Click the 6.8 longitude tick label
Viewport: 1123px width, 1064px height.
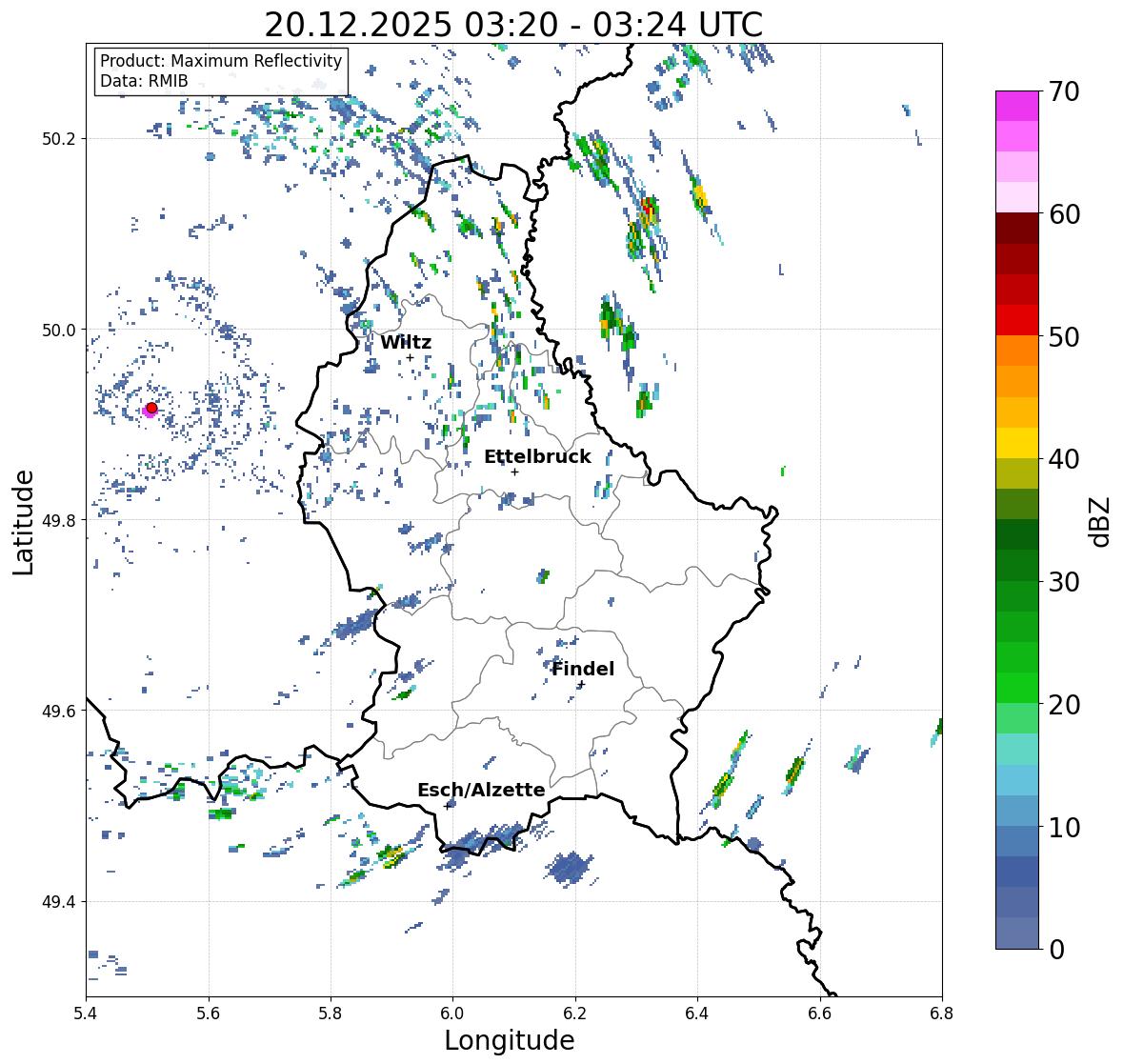[942, 1014]
